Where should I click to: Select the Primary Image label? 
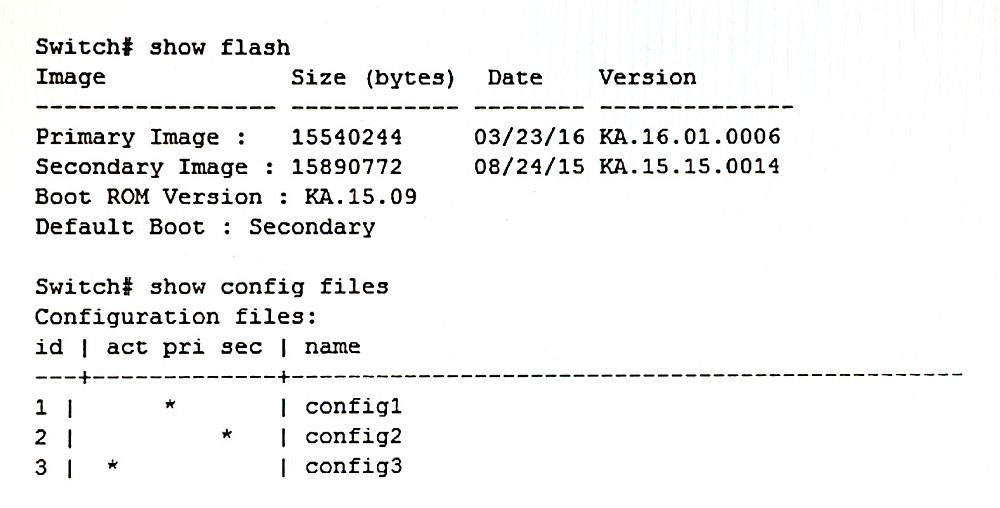(x=141, y=136)
